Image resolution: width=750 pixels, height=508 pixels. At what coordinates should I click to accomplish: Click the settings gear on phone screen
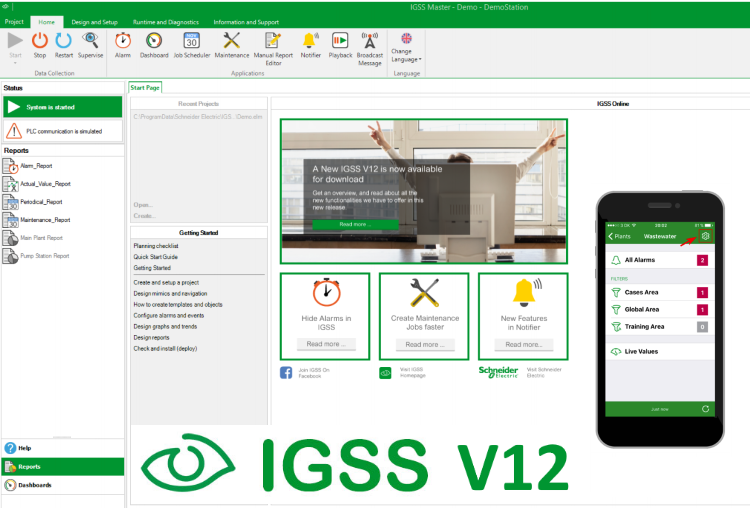coord(705,236)
